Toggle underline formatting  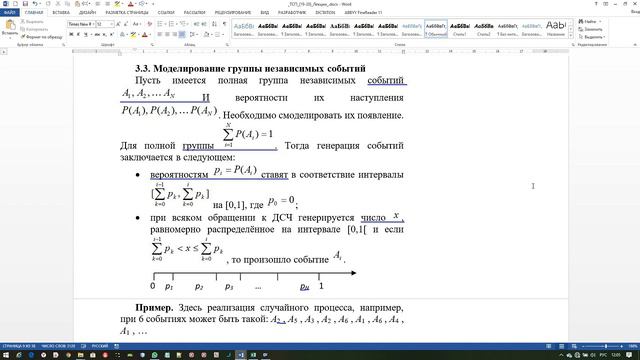coord(85,35)
